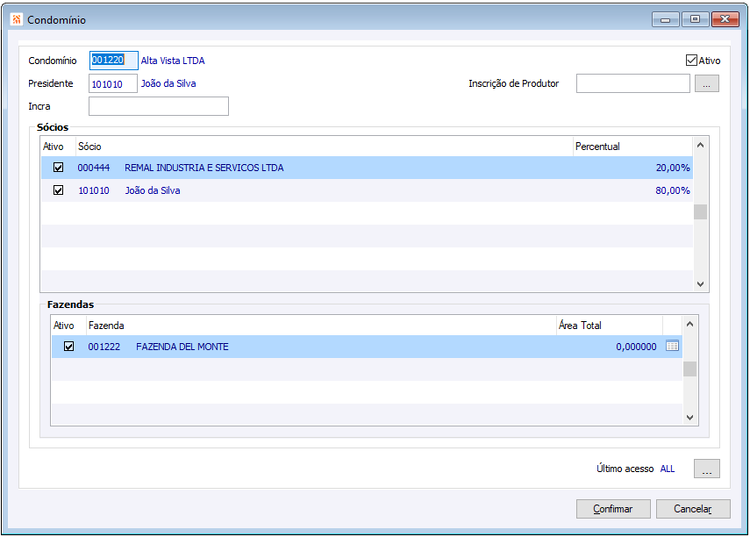Toggle the Ativo checkbox at top right
Viewport: 750px width, 537px height.
point(691,60)
